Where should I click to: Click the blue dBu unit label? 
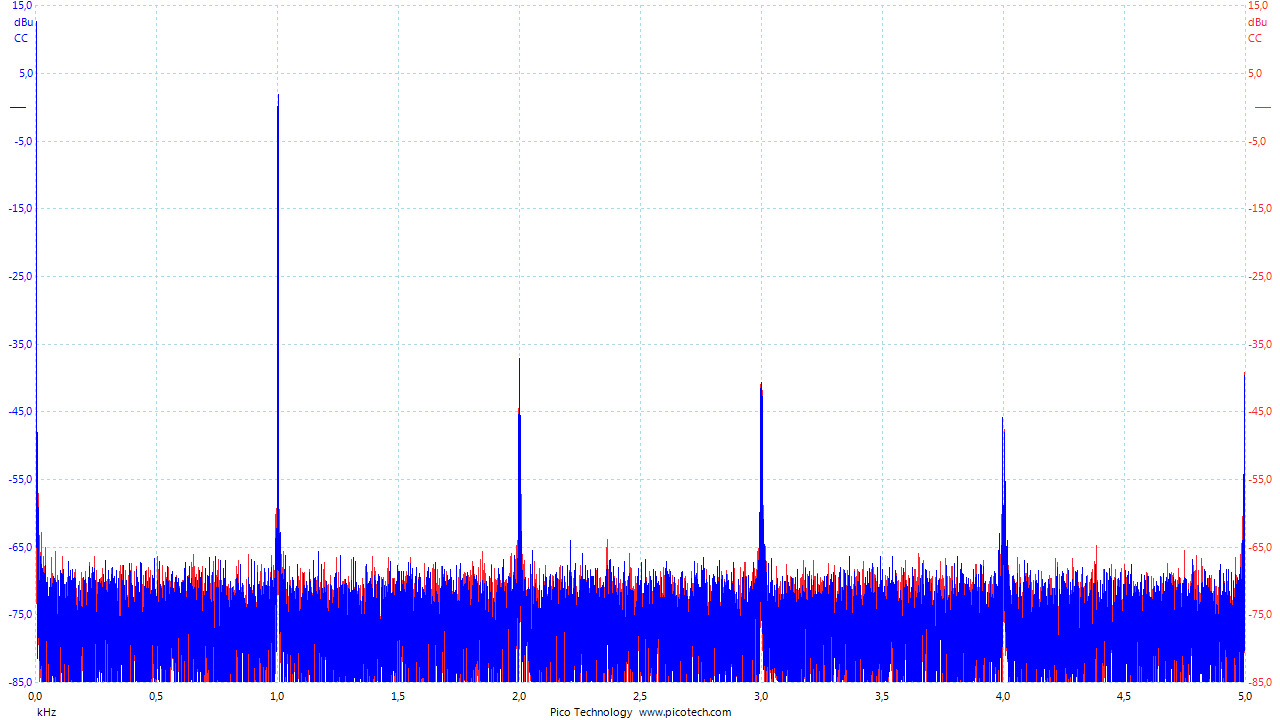(x=22, y=22)
